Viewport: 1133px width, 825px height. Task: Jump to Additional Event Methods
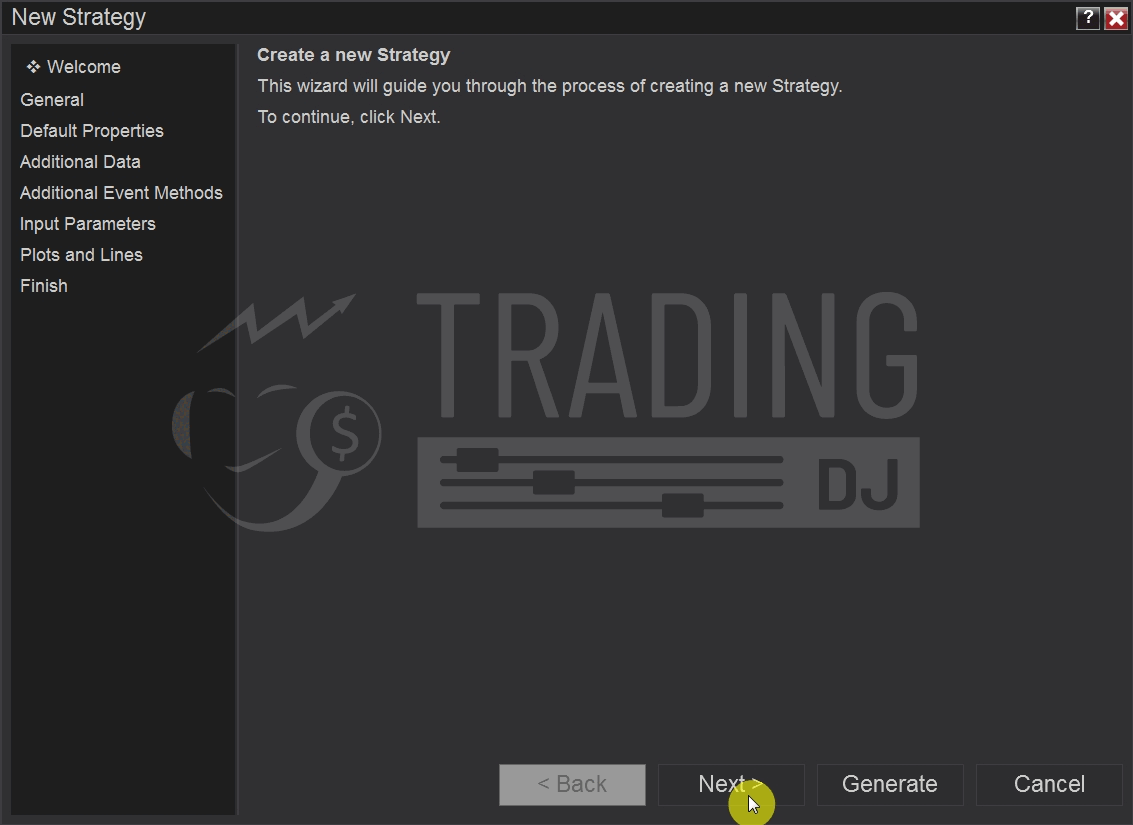121,193
